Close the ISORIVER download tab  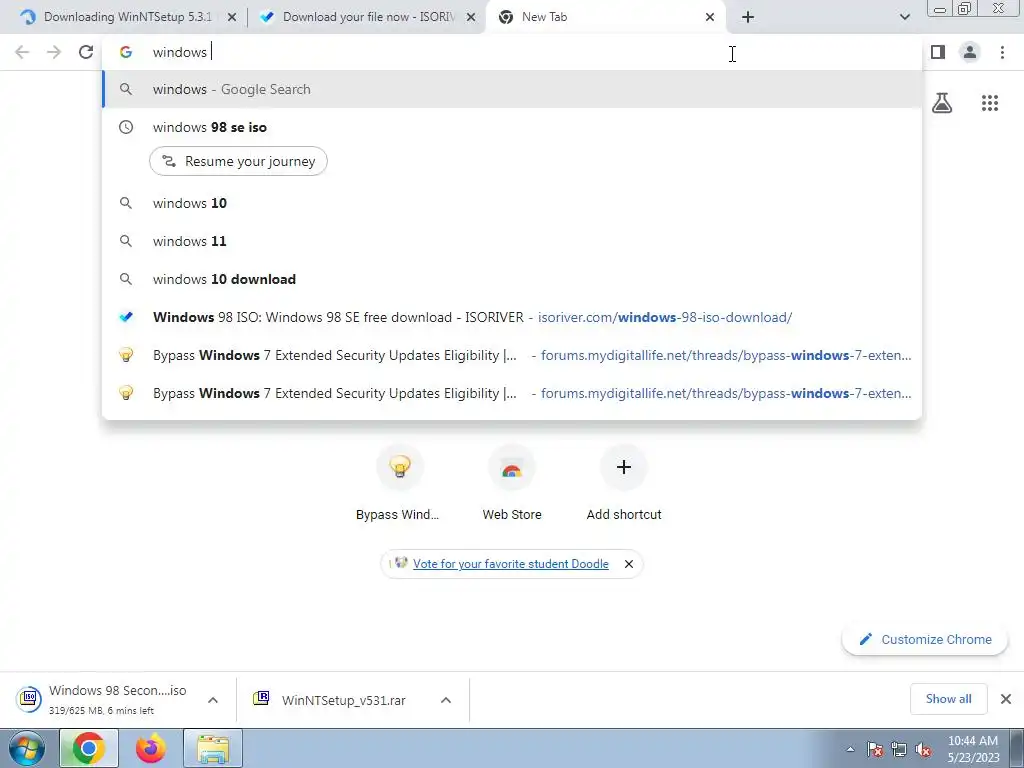pos(471,17)
